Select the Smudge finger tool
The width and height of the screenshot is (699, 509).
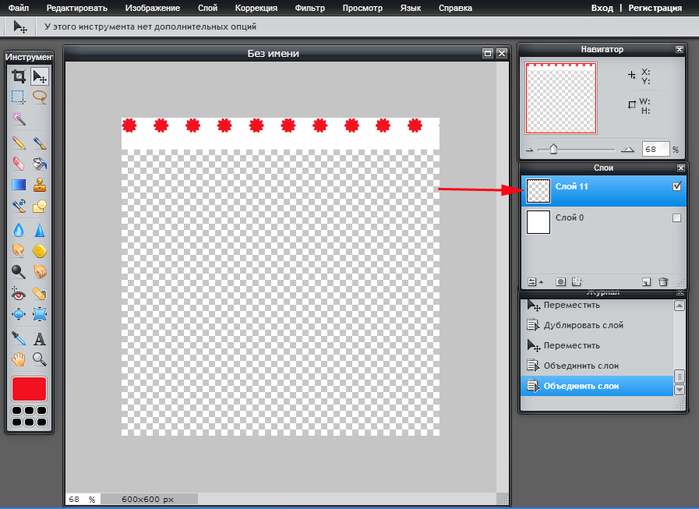tap(18, 250)
